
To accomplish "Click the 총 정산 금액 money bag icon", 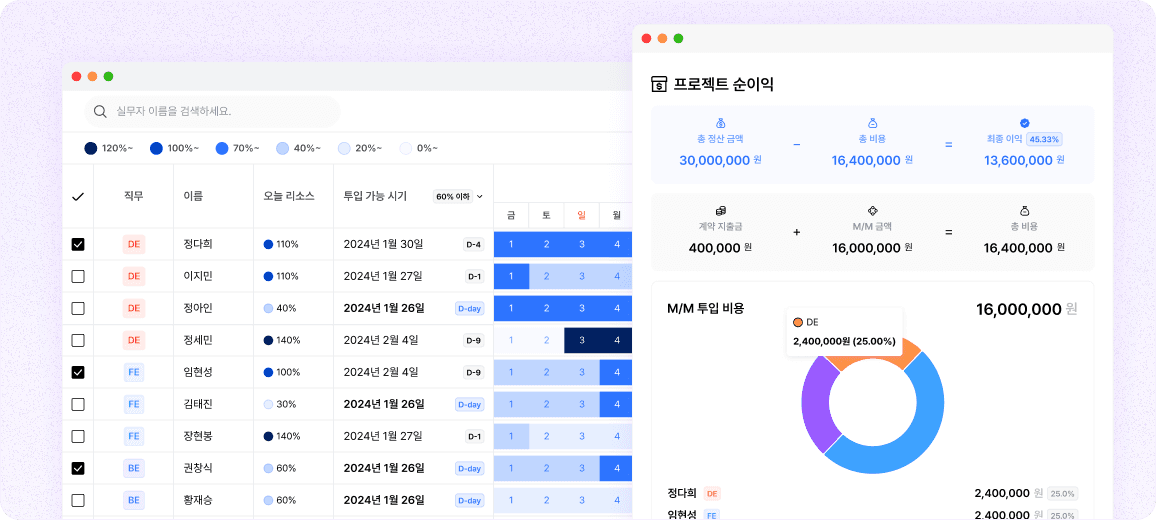I will click(x=719, y=123).
